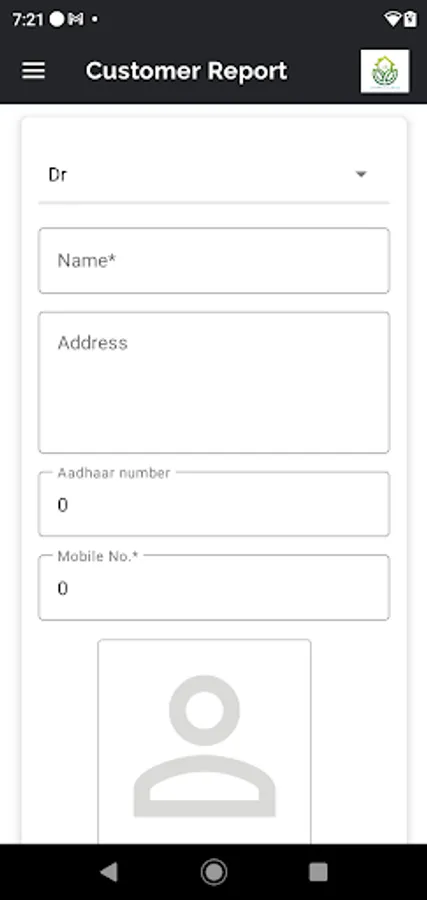Tap the Mobile No.* input field
The width and height of the screenshot is (427, 900).
tap(214, 587)
